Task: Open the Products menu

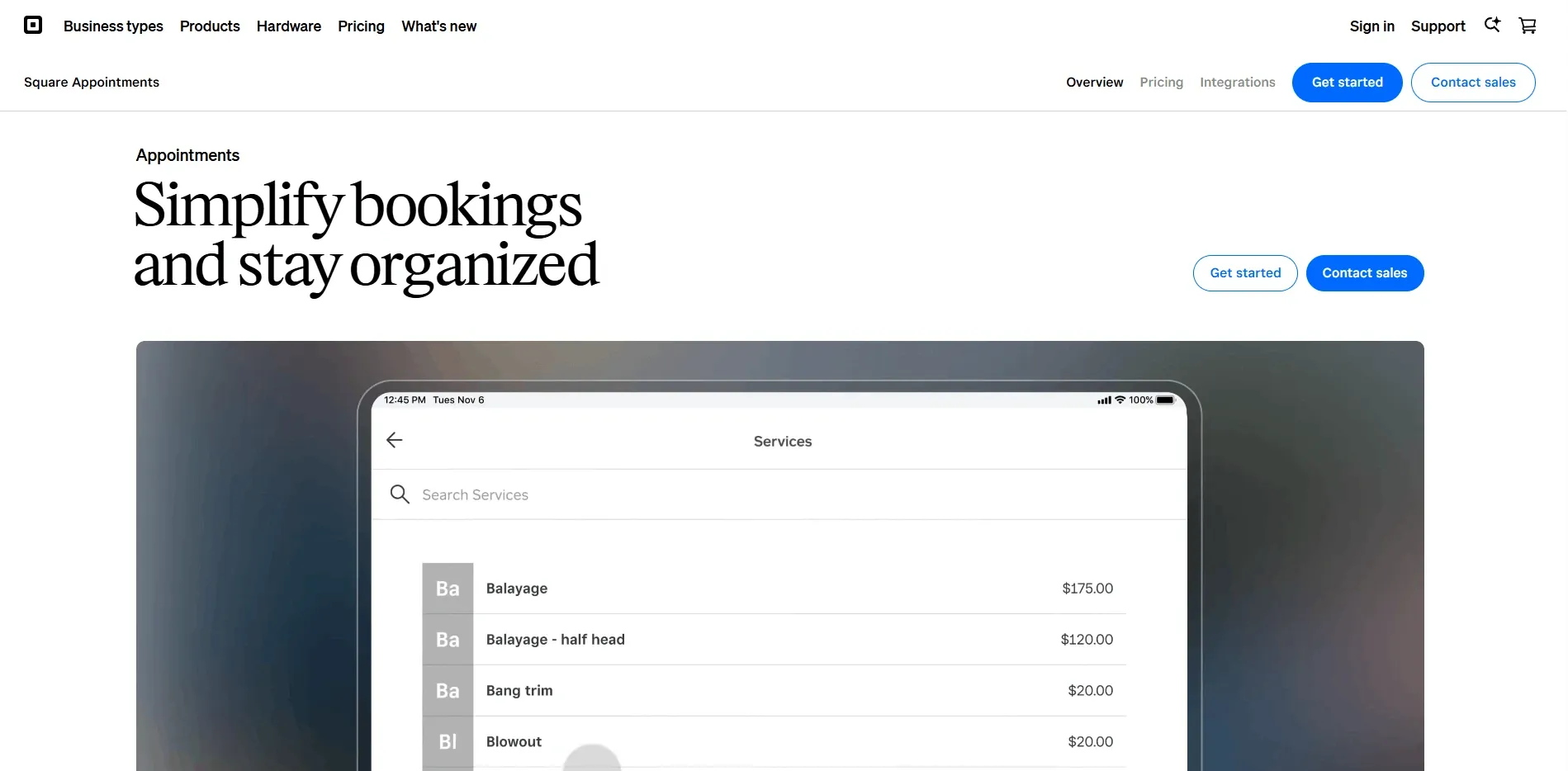Action: point(210,26)
